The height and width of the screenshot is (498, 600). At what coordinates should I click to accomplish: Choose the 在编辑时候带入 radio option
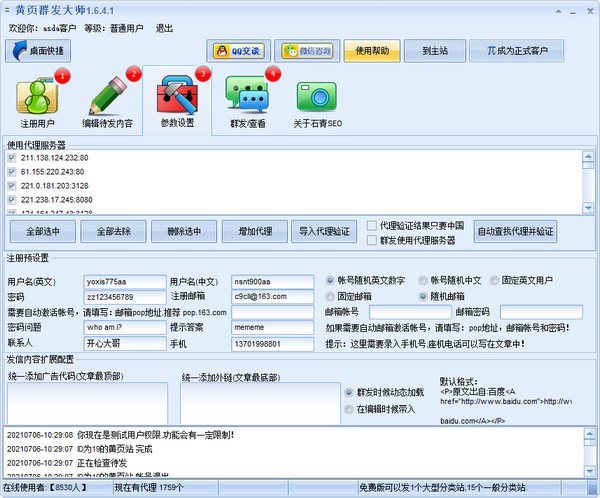tap(349, 409)
